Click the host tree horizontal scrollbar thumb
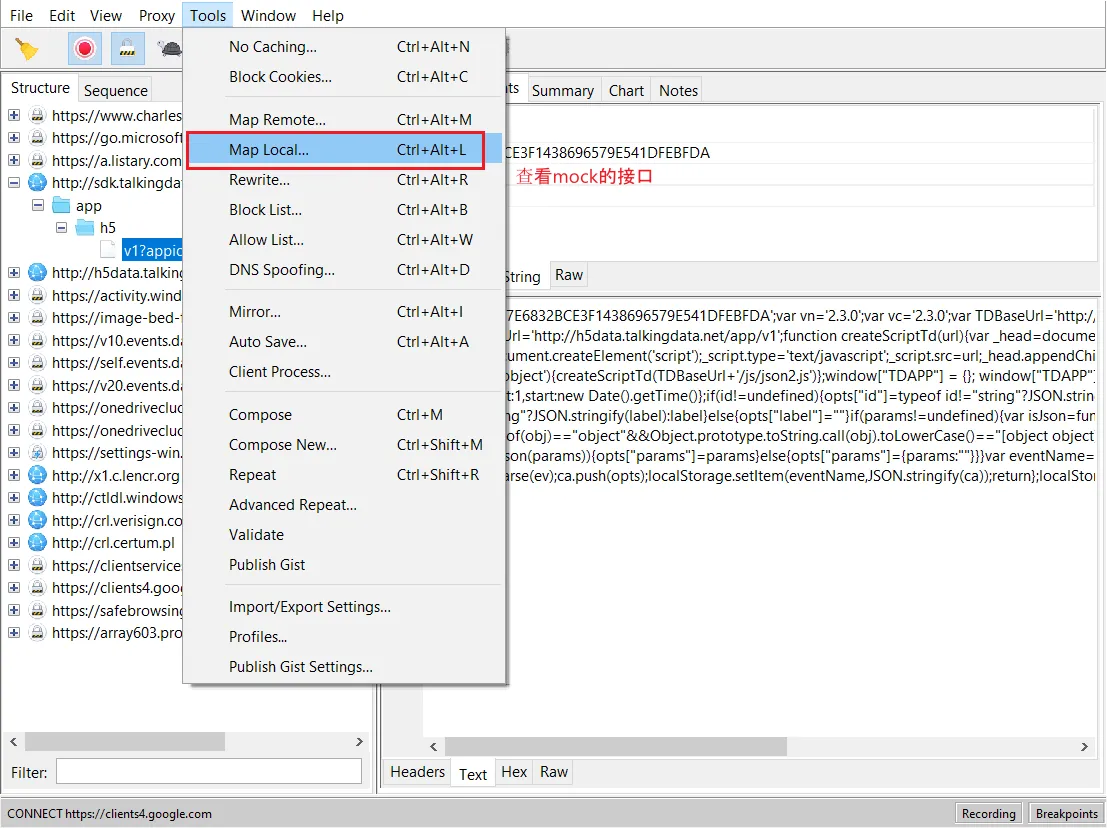1107x828 pixels. click(125, 742)
